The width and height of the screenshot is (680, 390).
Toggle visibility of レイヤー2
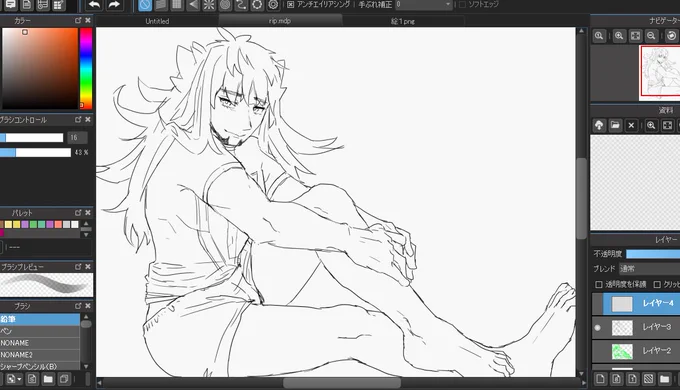tap(598, 351)
